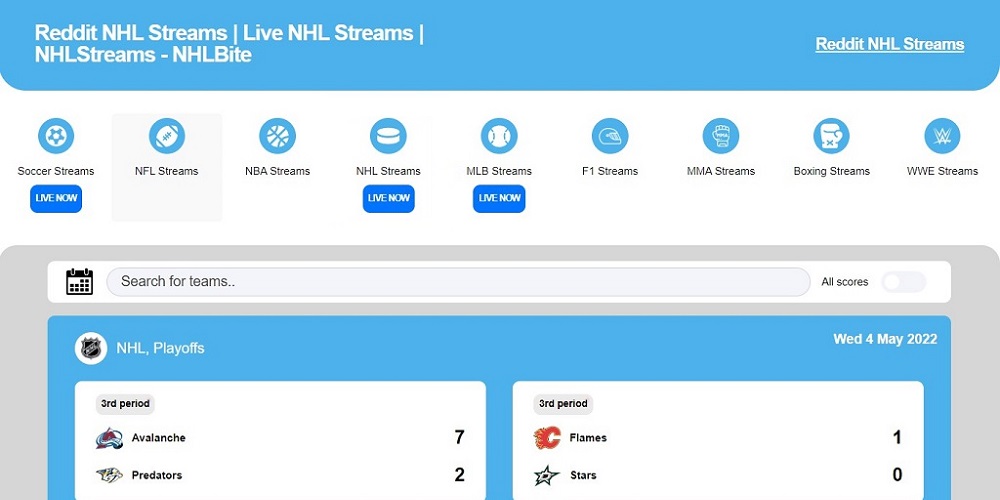Open the NBA Streams label

(x=277, y=171)
